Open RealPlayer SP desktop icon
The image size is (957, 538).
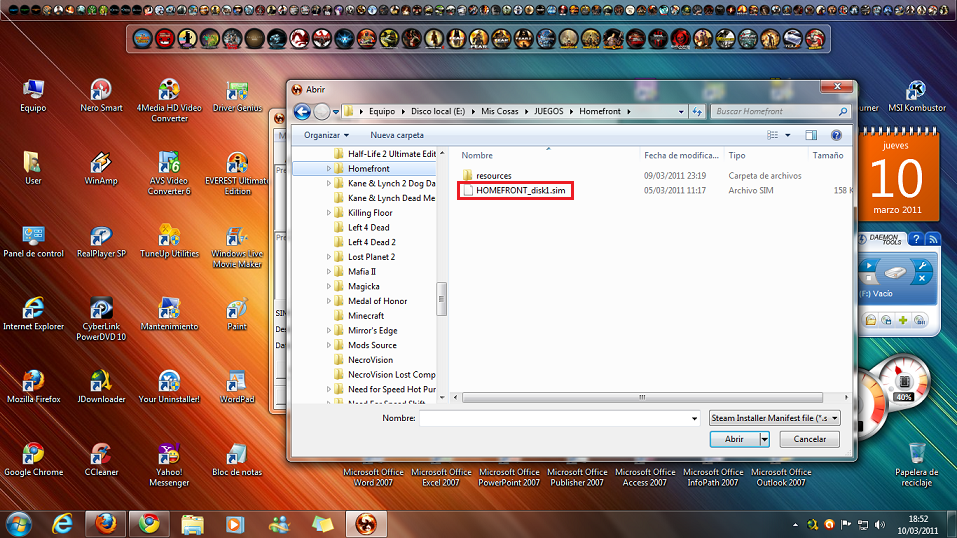coord(101,241)
